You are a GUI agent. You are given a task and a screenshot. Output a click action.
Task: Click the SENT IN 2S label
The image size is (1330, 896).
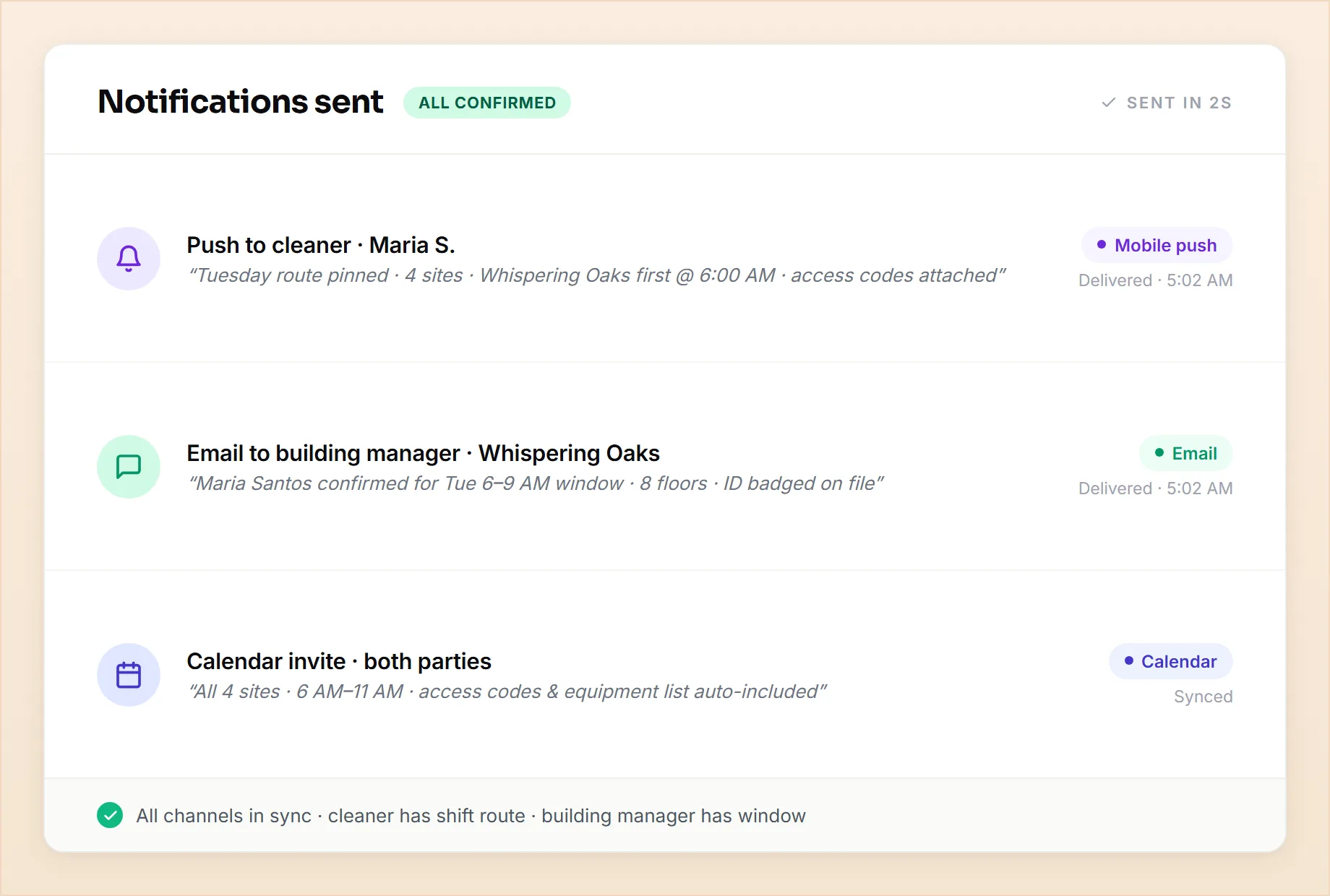coord(1179,103)
